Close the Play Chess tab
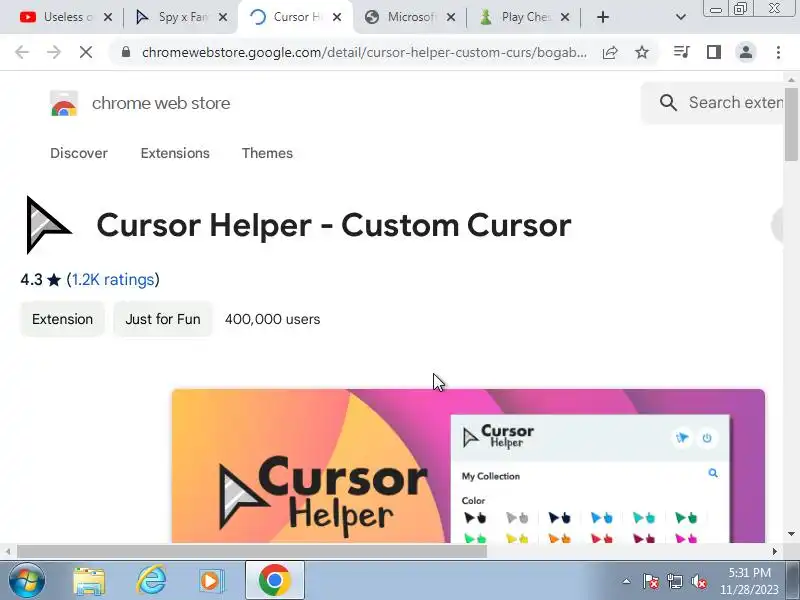800x600 pixels. (565, 17)
